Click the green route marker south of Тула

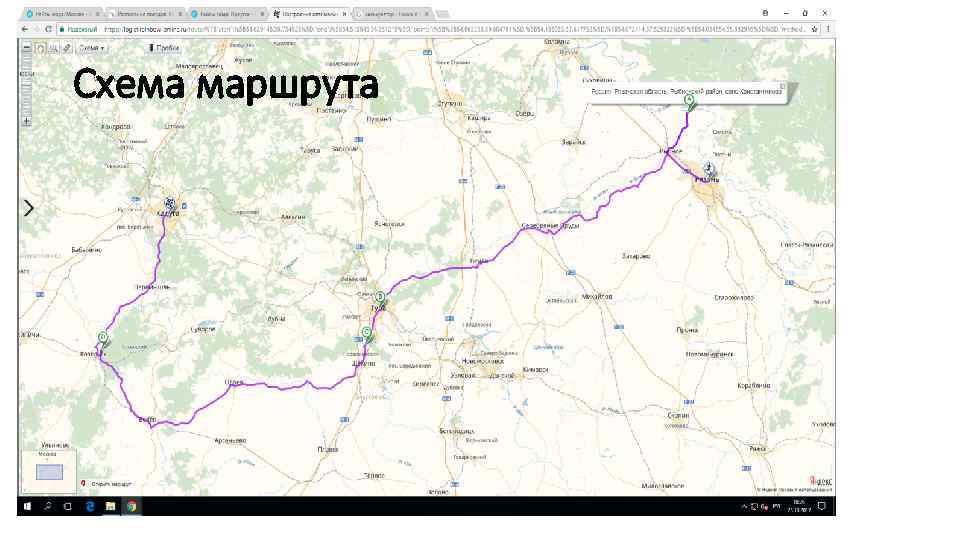(x=367, y=334)
